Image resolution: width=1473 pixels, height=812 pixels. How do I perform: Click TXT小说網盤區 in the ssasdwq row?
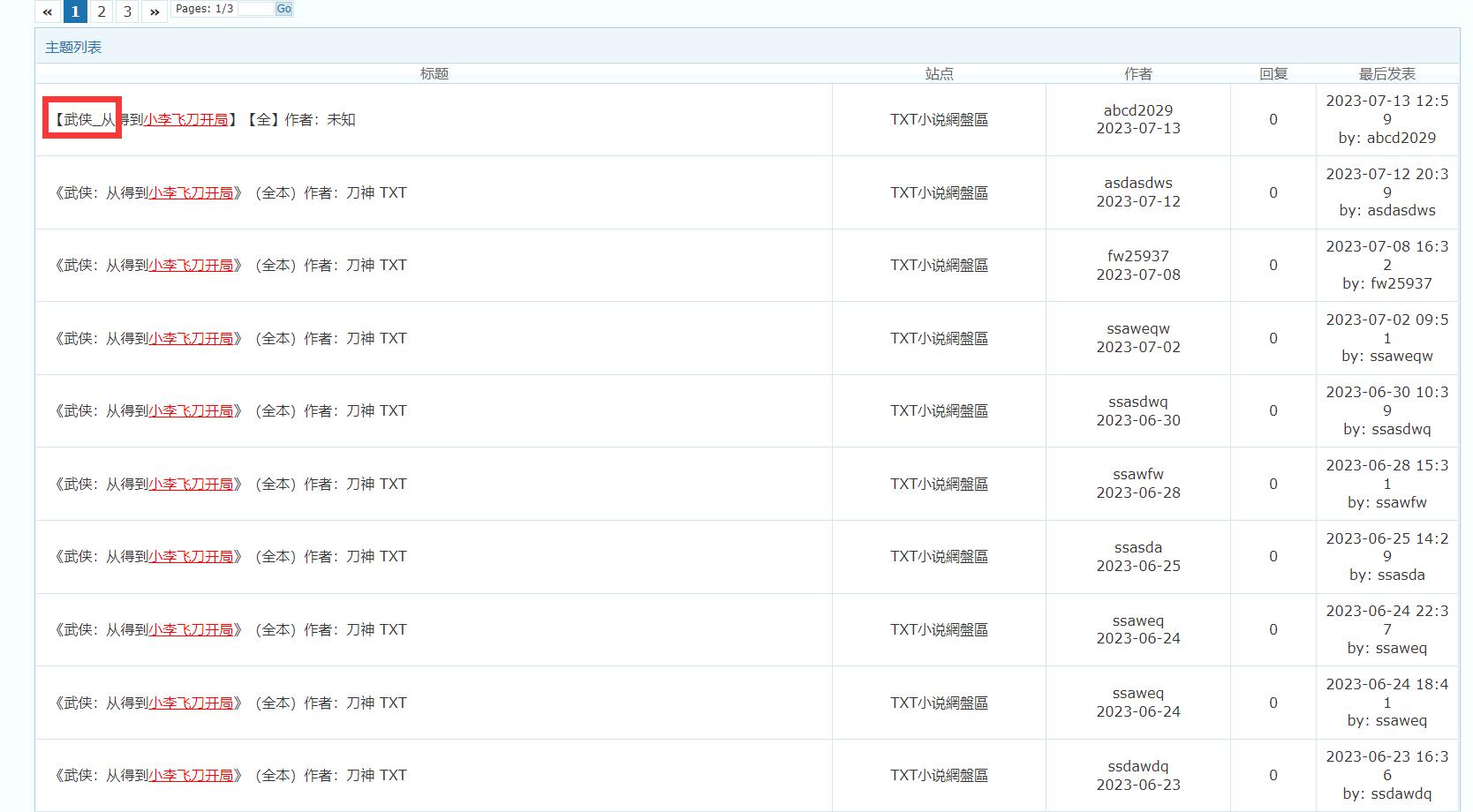click(x=938, y=410)
